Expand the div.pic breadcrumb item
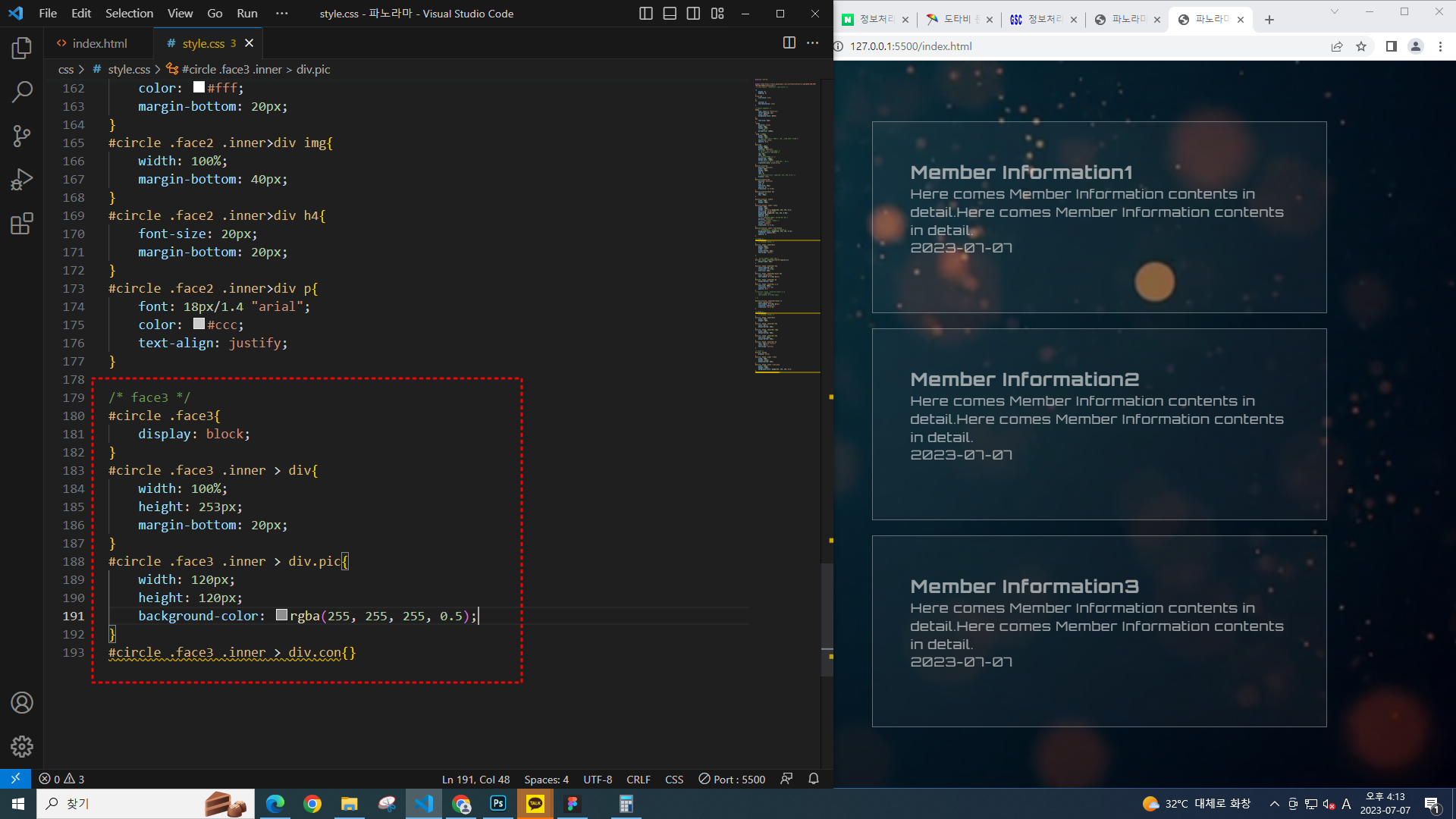Viewport: 1456px width, 819px height. 313,69
